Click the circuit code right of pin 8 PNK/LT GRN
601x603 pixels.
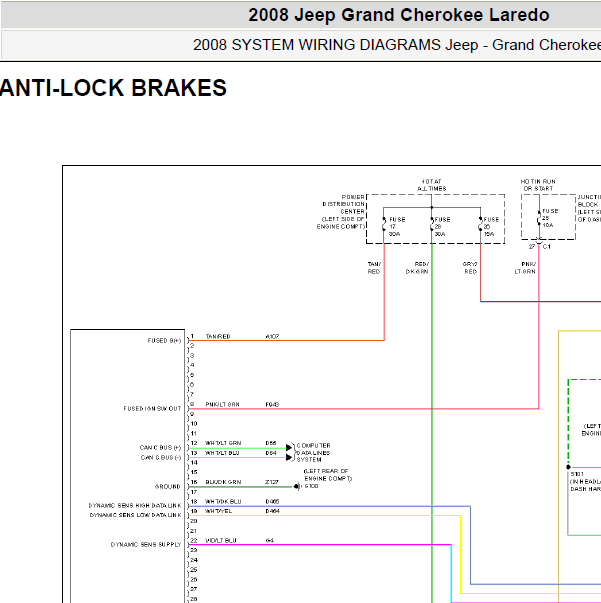tap(272, 405)
